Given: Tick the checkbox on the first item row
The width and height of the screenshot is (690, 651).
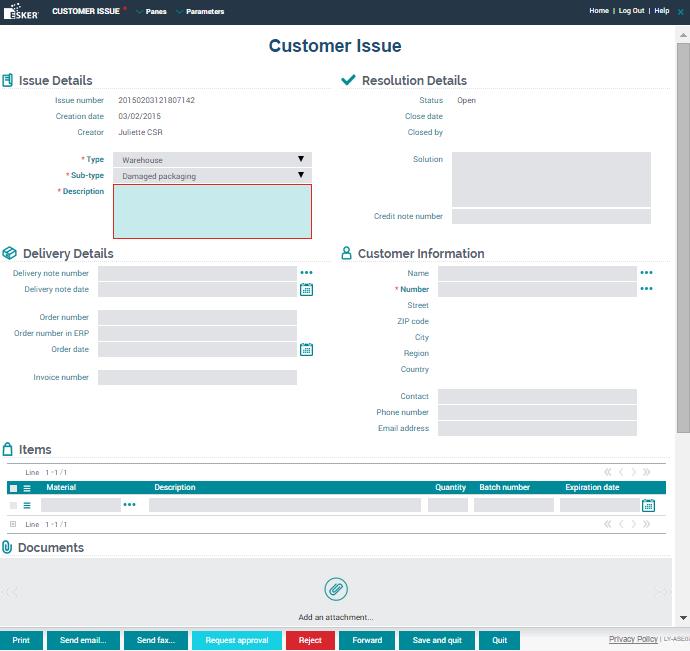Looking at the screenshot, I should coord(13,506).
